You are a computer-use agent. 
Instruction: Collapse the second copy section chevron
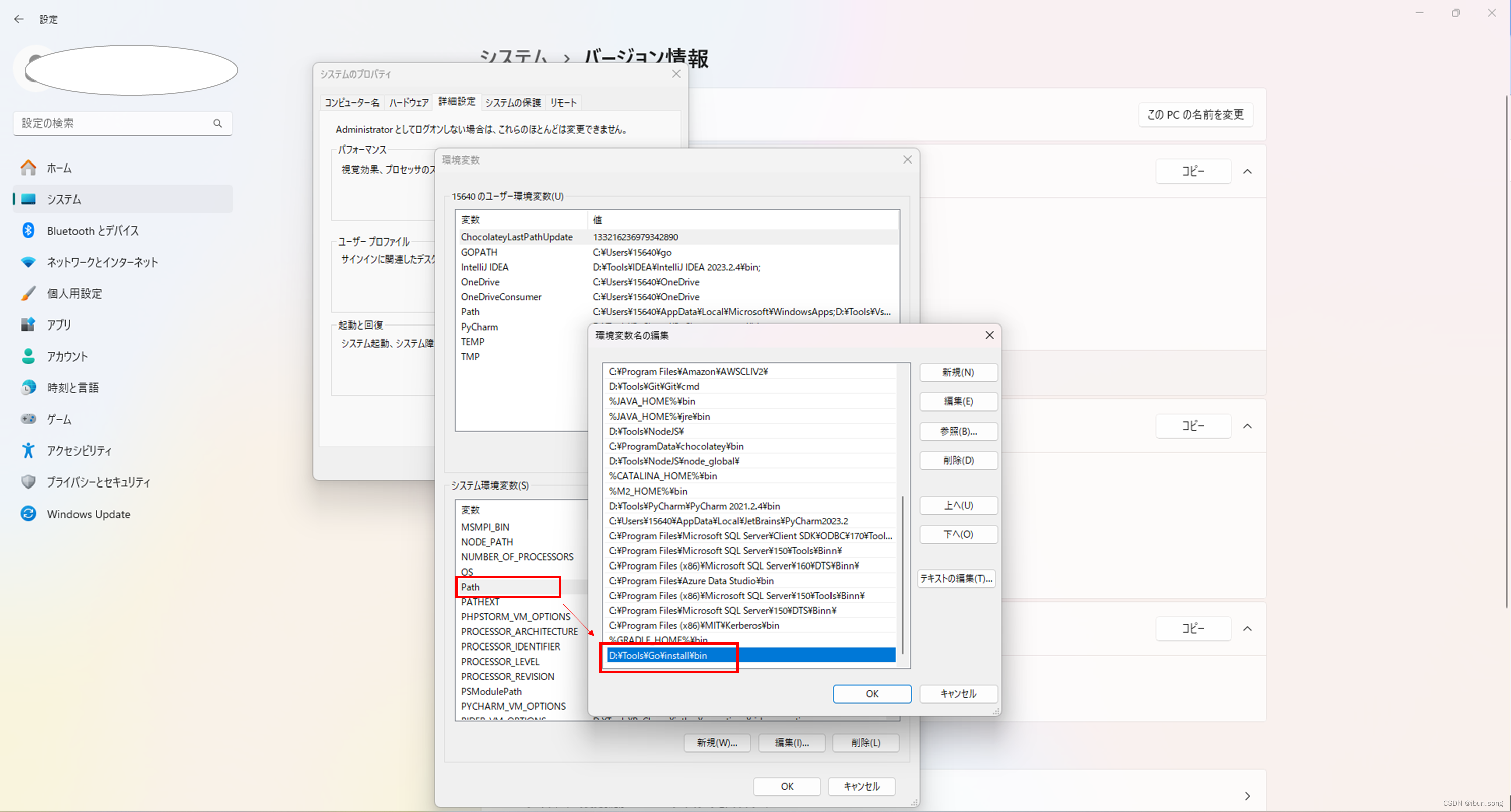pyautogui.click(x=1247, y=426)
